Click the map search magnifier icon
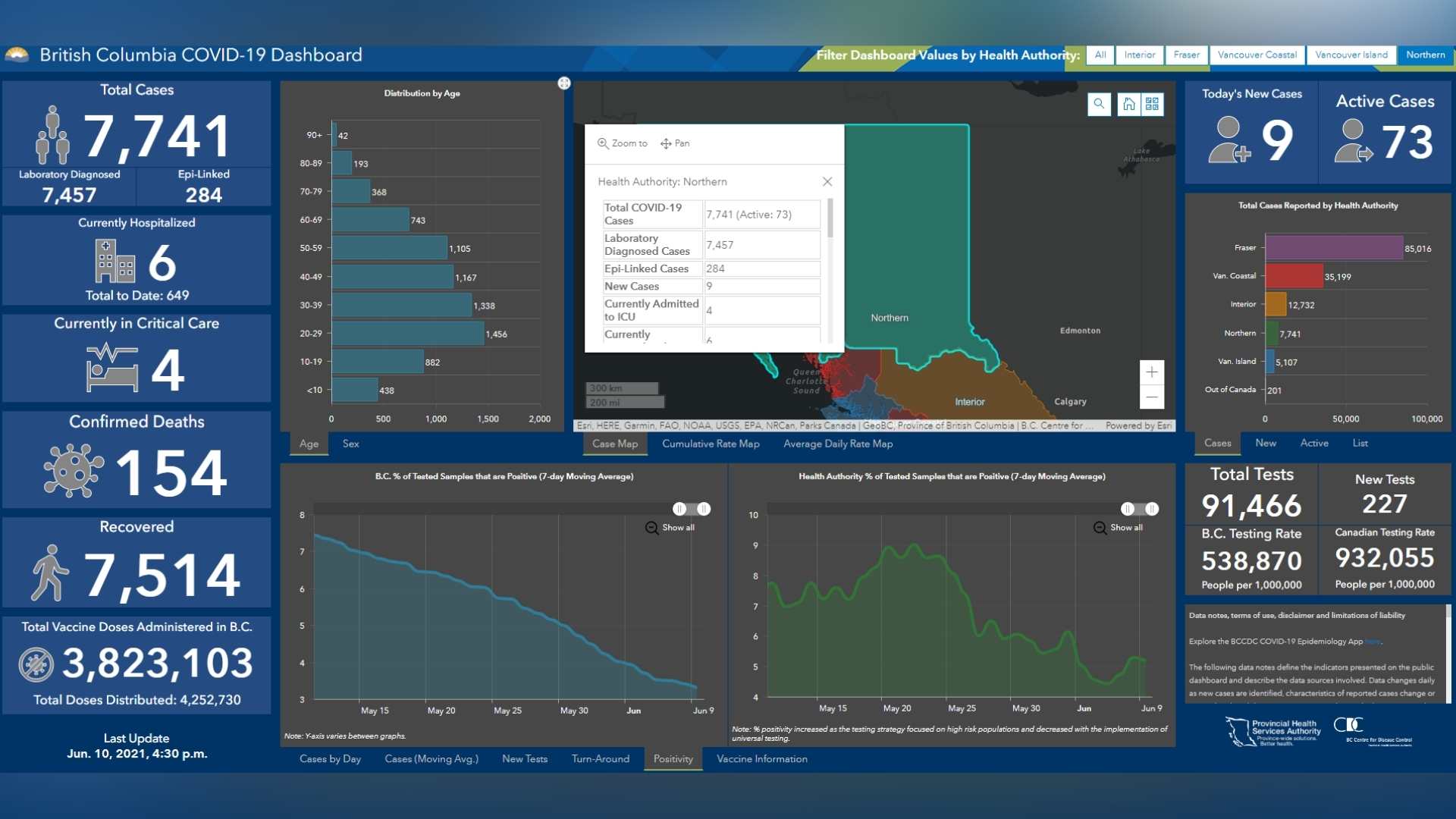 [x=1099, y=104]
